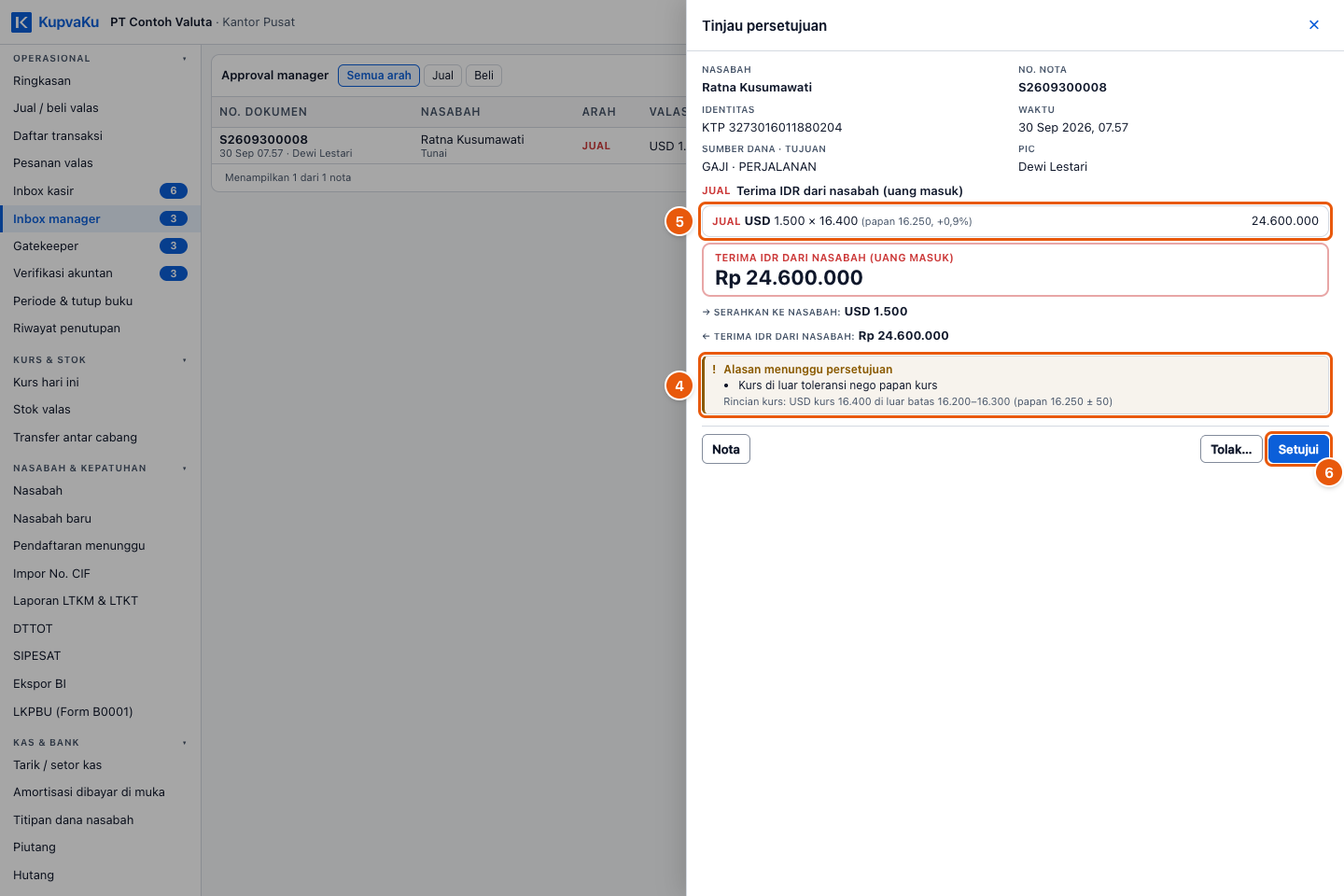Open the SIPESAT page
1344x896 pixels.
click(x=101, y=656)
